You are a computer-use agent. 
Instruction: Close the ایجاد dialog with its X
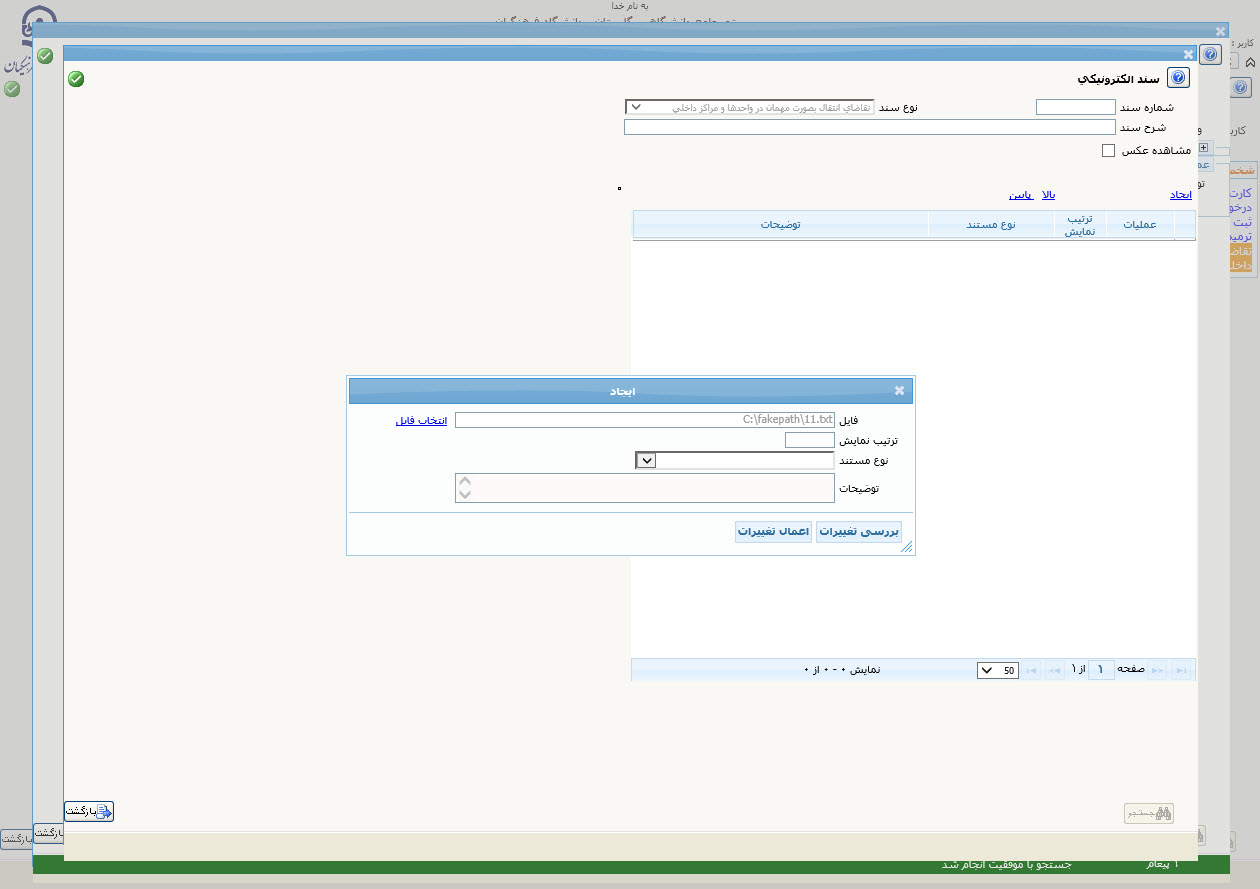pyautogui.click(x=899, y=391)
